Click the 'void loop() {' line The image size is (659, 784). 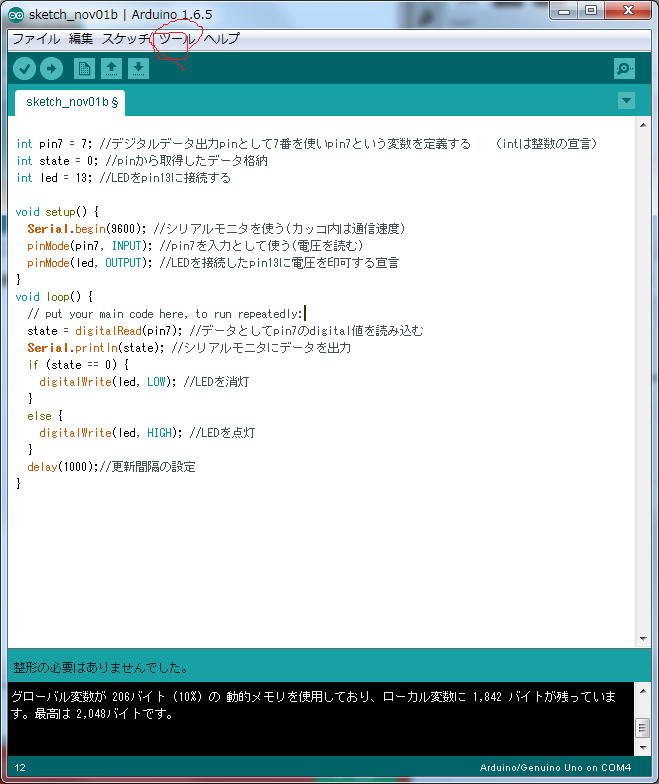(x=54, y=297)
